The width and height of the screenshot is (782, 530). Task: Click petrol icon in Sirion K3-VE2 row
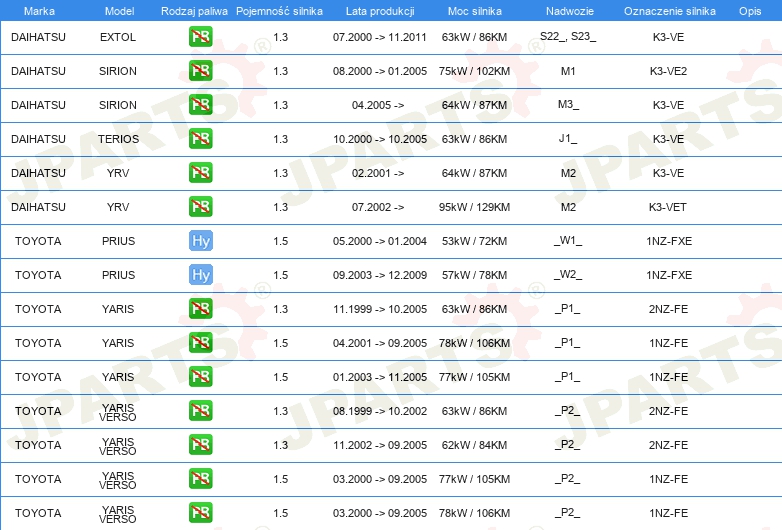(x=200, y=71)
